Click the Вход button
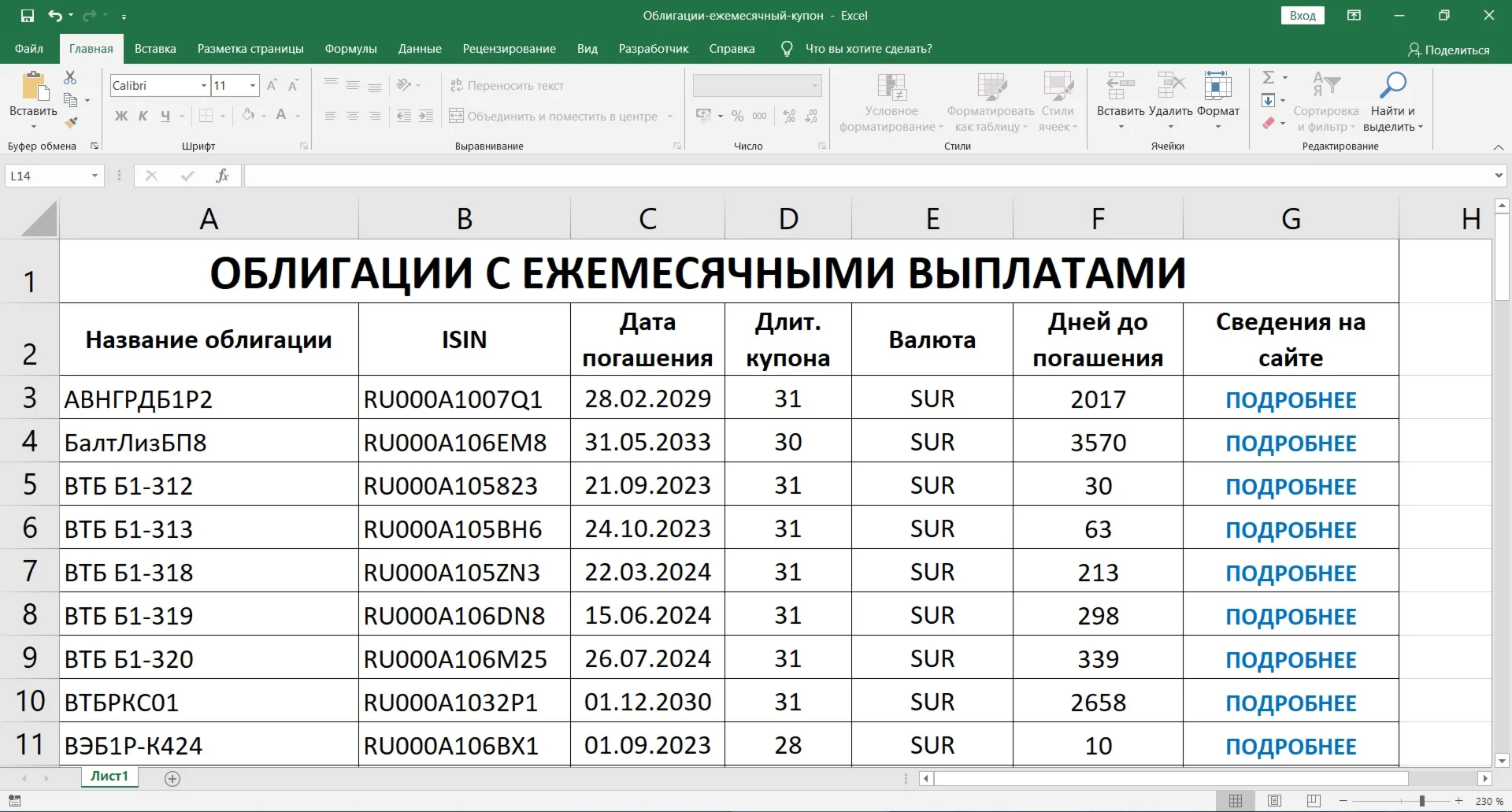This screenshot has height=812, width=1512. (x=1303, y=15)
